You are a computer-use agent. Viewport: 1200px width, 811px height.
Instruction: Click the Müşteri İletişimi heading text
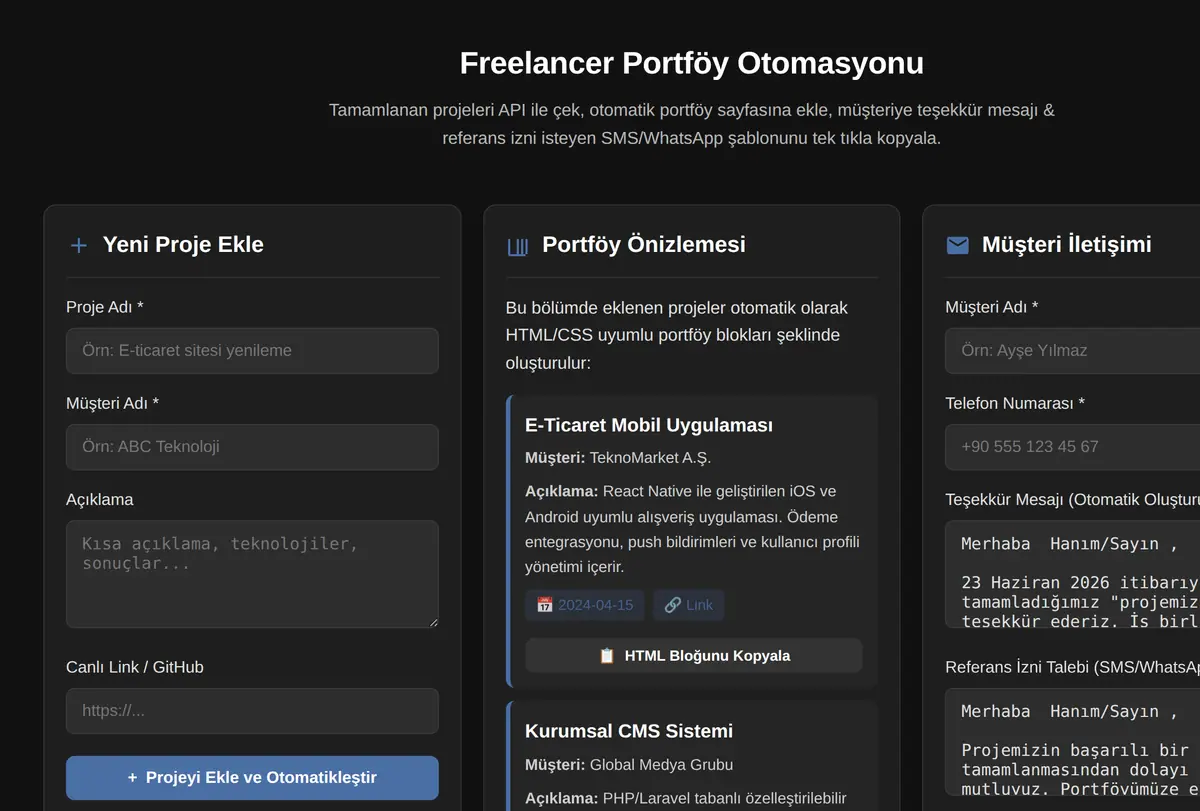pos(1067,245)
